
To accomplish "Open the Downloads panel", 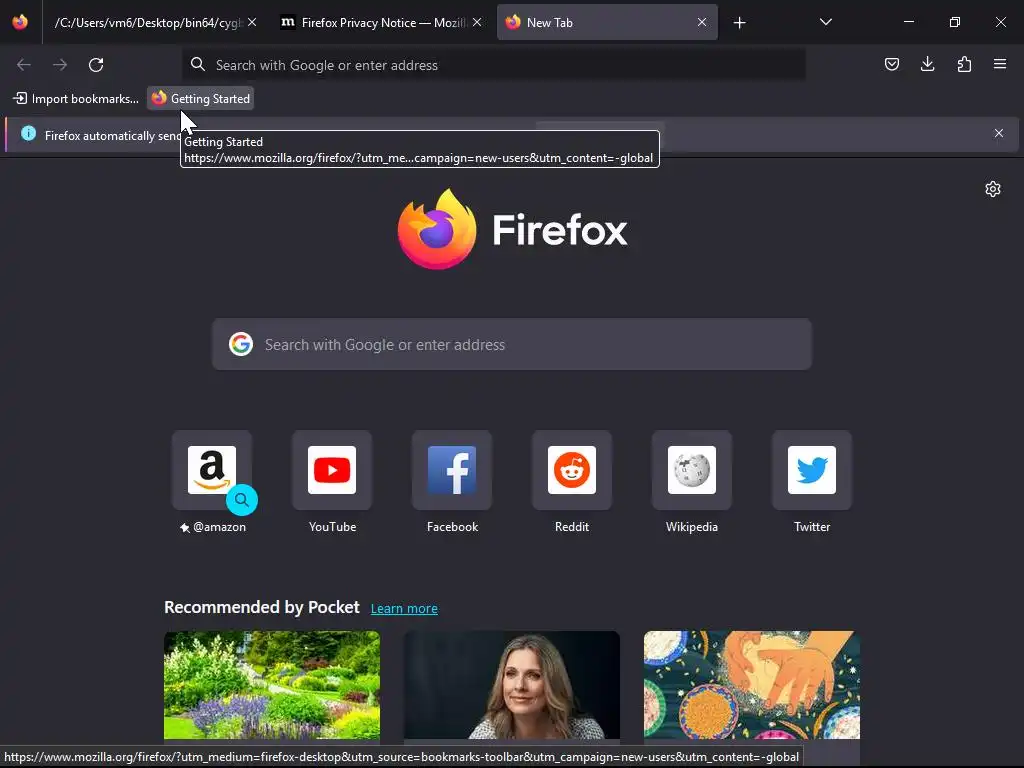I will [927, 64].
